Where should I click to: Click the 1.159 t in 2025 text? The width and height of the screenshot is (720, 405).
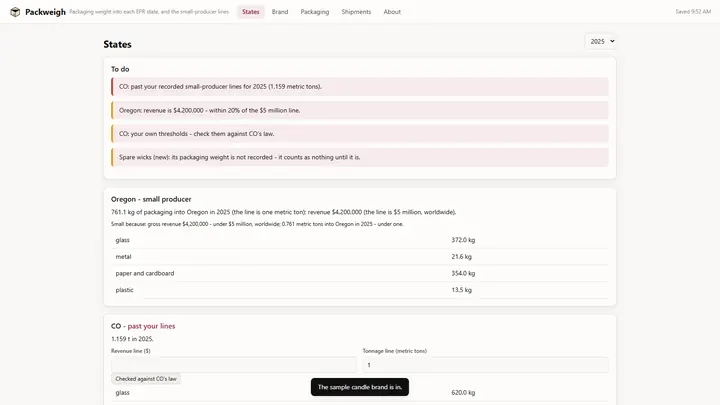coord(132,339)
